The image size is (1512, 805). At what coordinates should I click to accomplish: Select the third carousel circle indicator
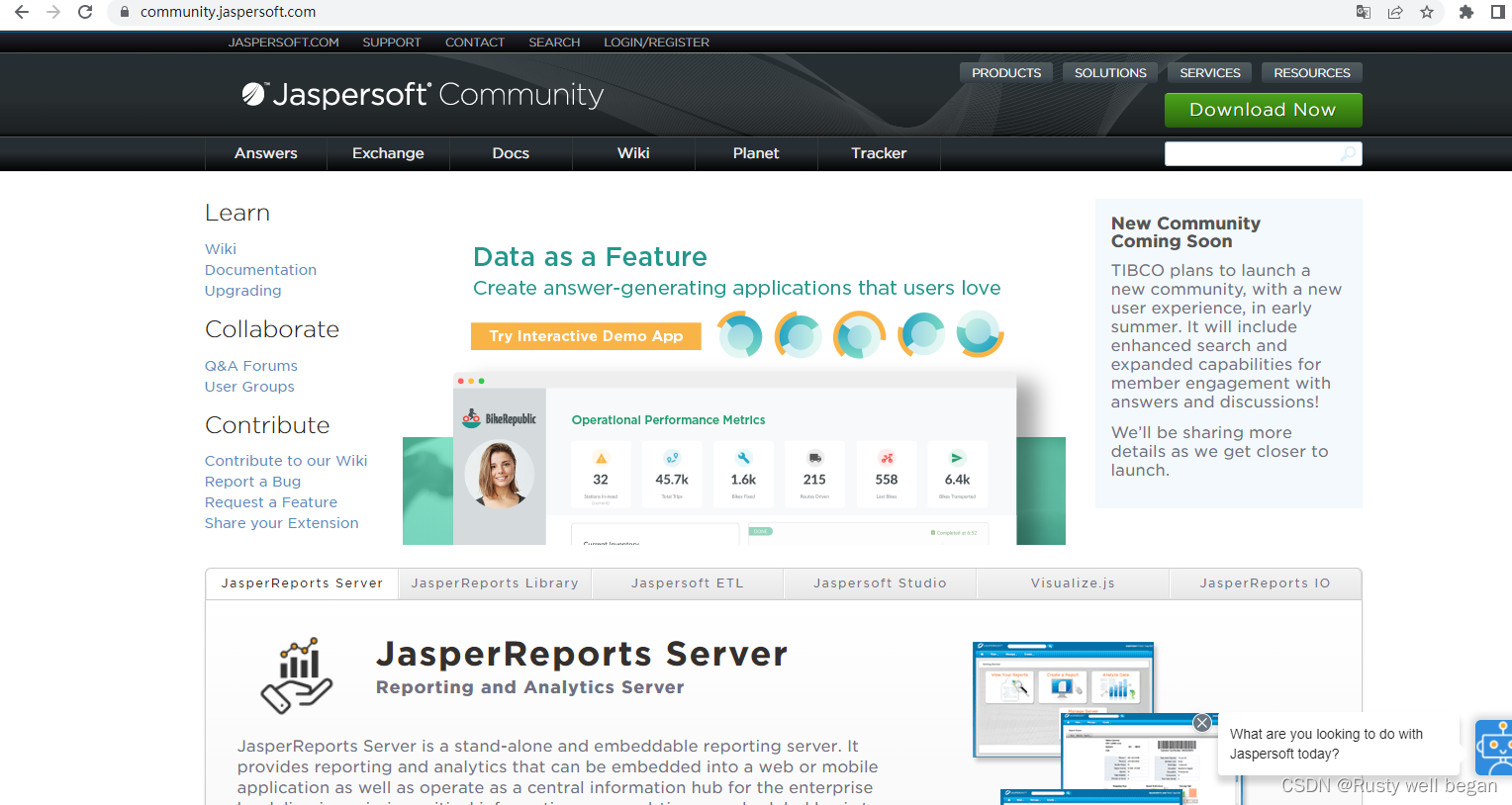859,334
